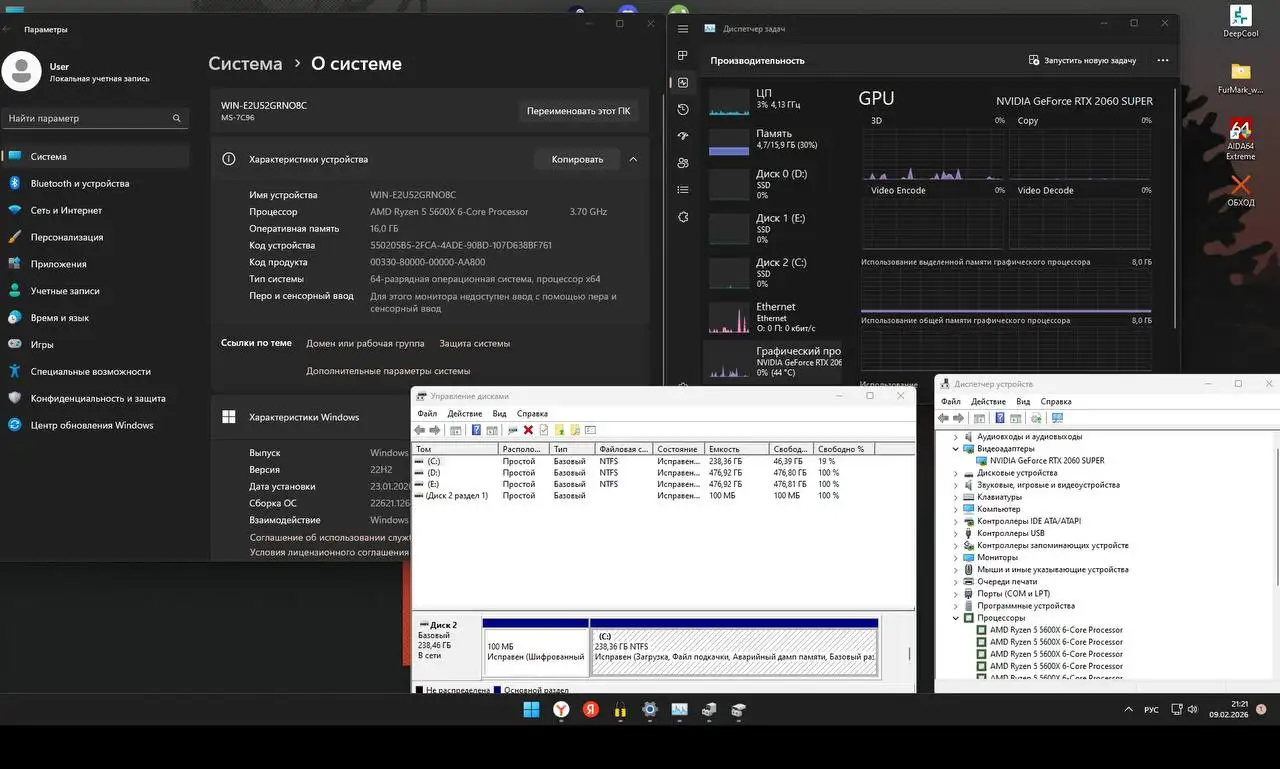This screenshot has height=769, width=1280.
Task: Open the Task Manager hamburger navigation menu
Action: point(683,29)
